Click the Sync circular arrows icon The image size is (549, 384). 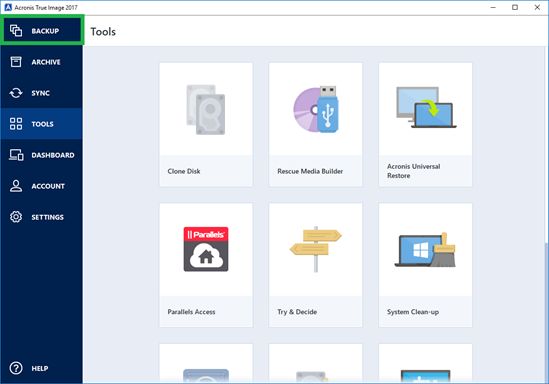(x=16, y=93)
